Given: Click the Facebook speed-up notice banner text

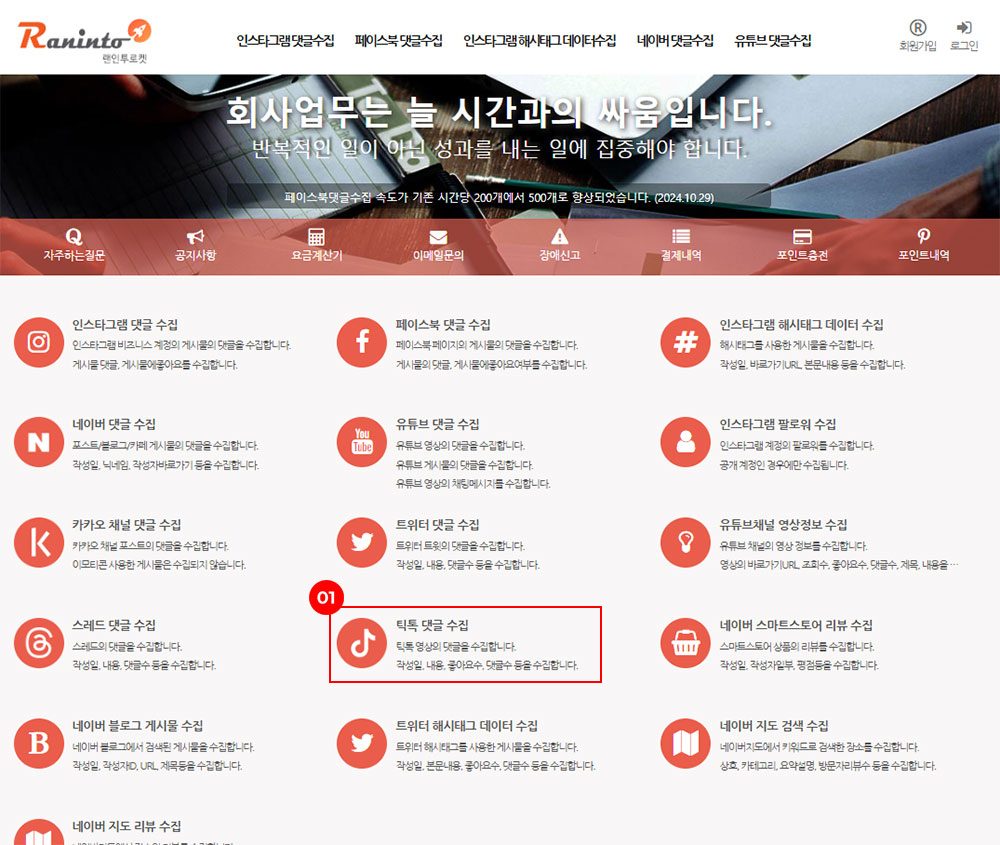Looking at the screenshot, I should tap(499, 198).
